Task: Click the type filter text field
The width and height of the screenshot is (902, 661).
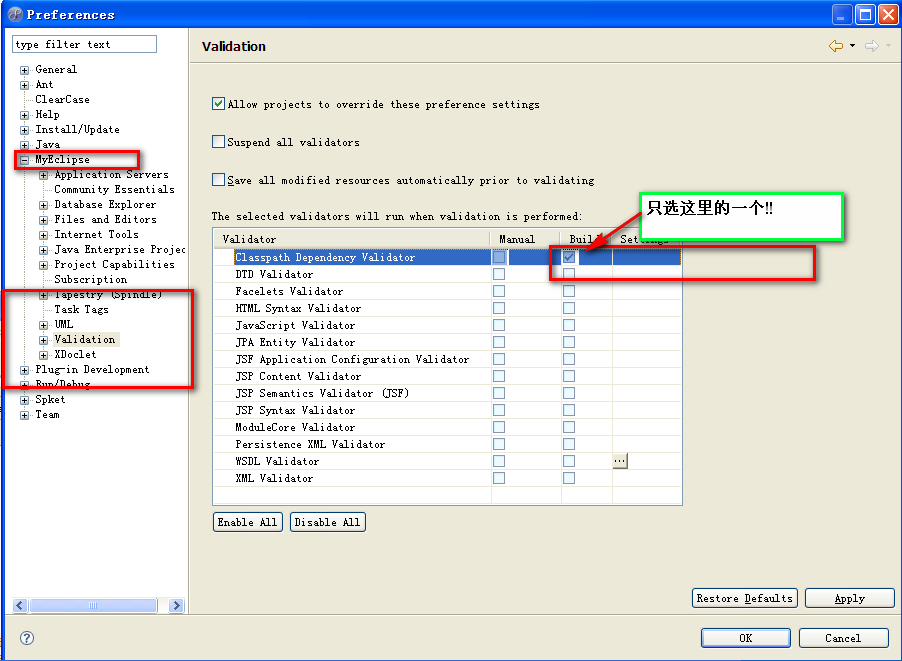Action: click(84, 44)
